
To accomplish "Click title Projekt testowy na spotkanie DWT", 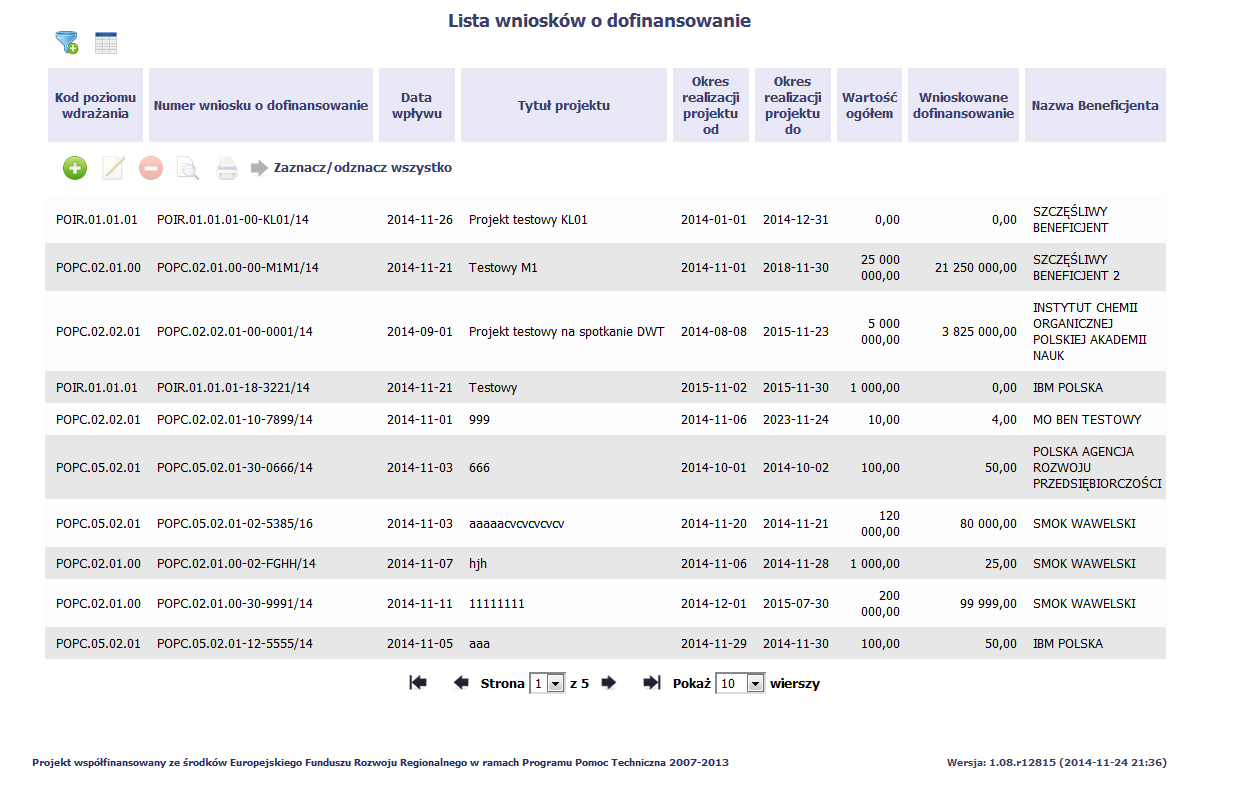I will pyautogui.click(x=567, y=332).
